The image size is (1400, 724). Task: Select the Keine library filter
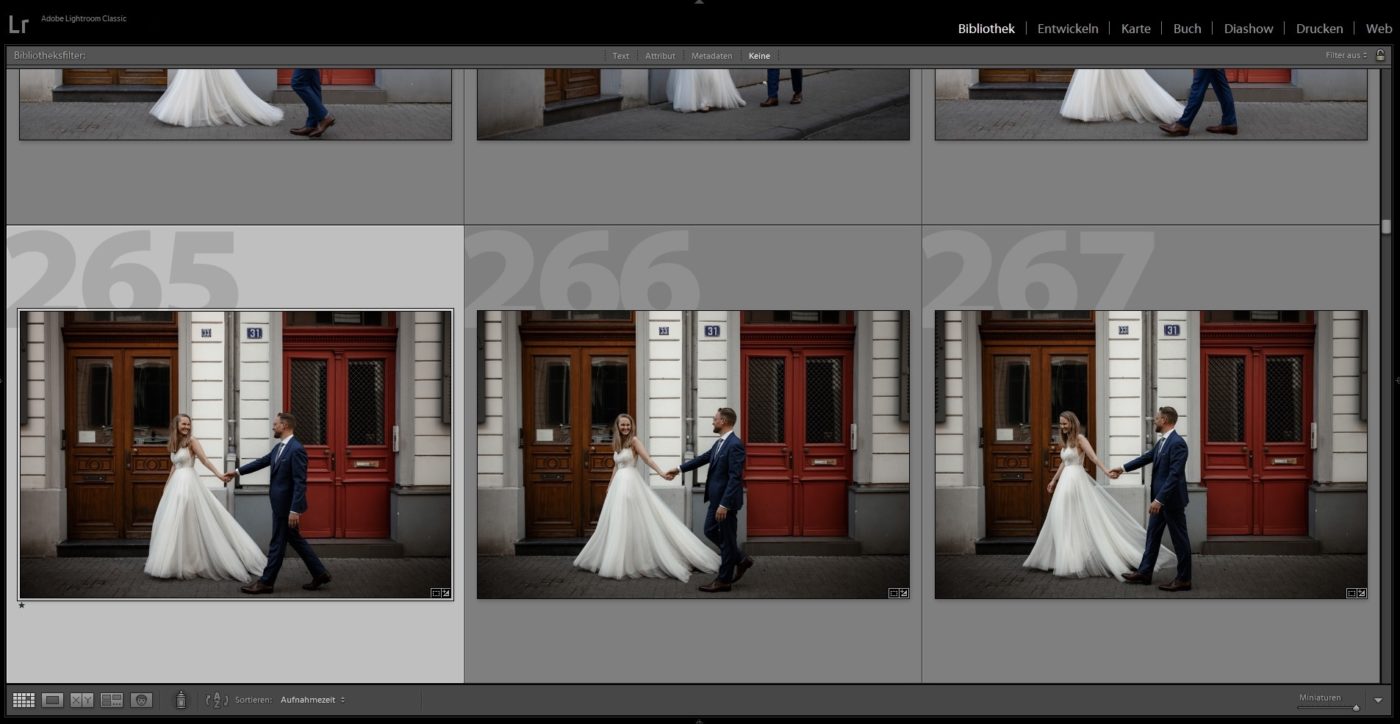pyautogui.click(x=760, y=56)
